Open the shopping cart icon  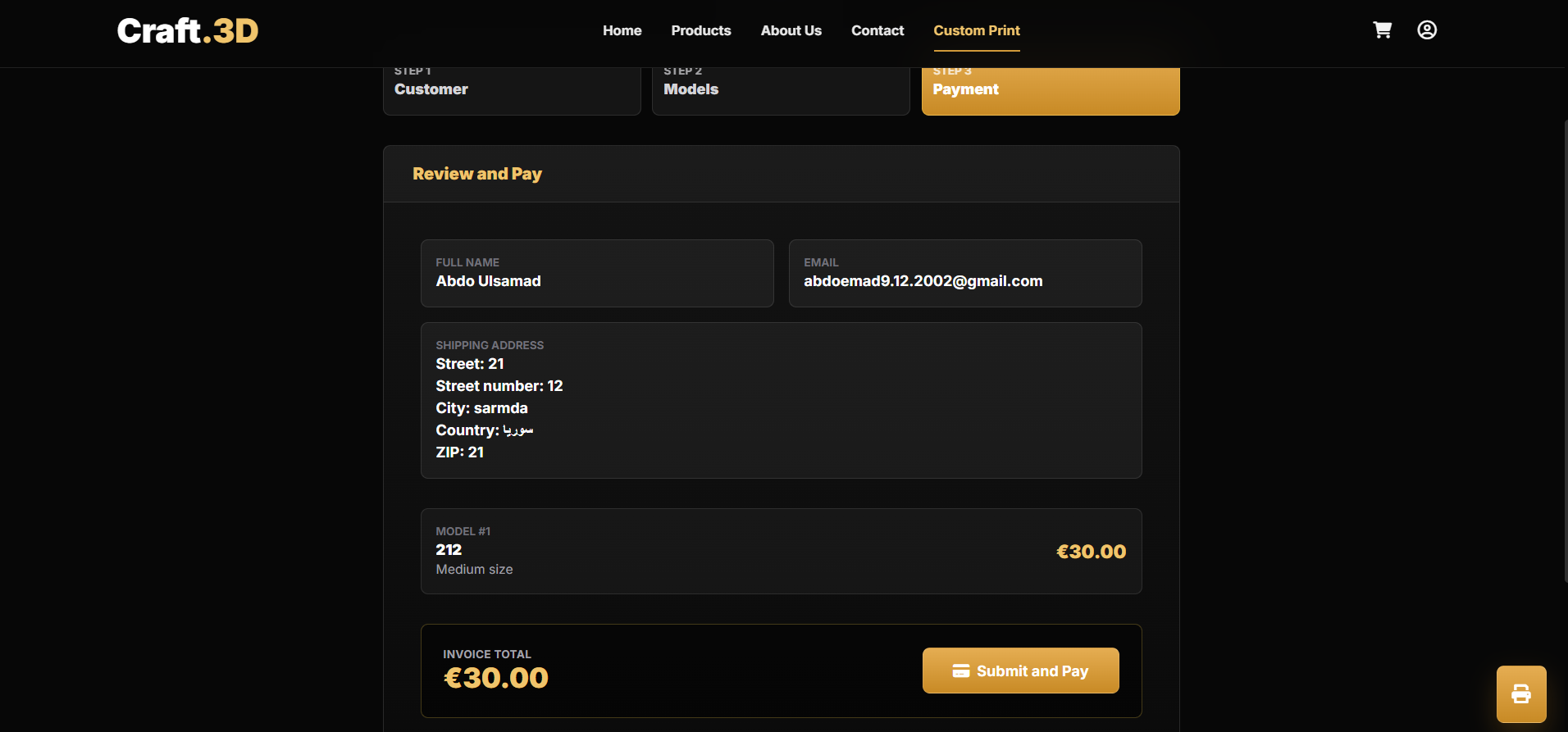pos(1383,30)
